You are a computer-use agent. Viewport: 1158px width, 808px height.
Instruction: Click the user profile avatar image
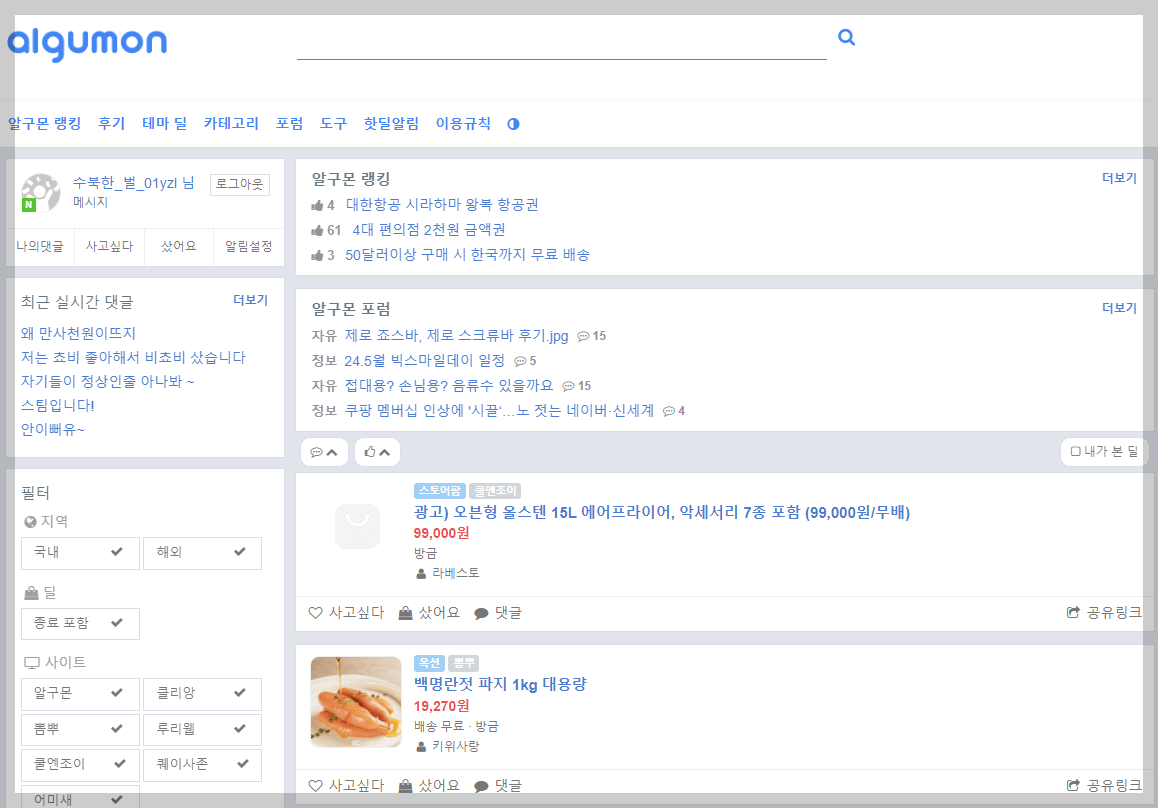point(41,192)
